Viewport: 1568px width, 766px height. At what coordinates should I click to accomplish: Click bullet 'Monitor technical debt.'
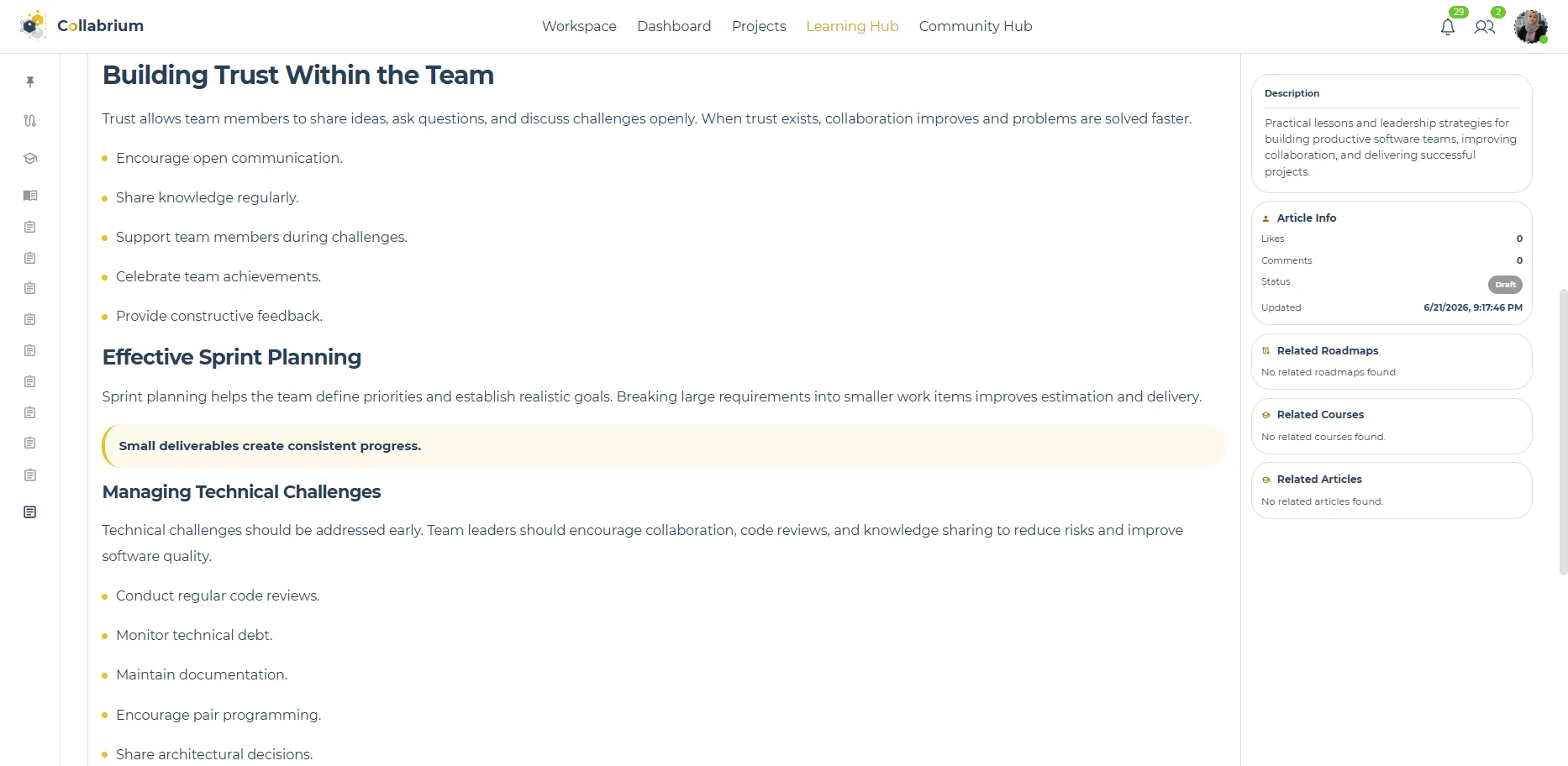pyautogui.click(x=194, y=635)
